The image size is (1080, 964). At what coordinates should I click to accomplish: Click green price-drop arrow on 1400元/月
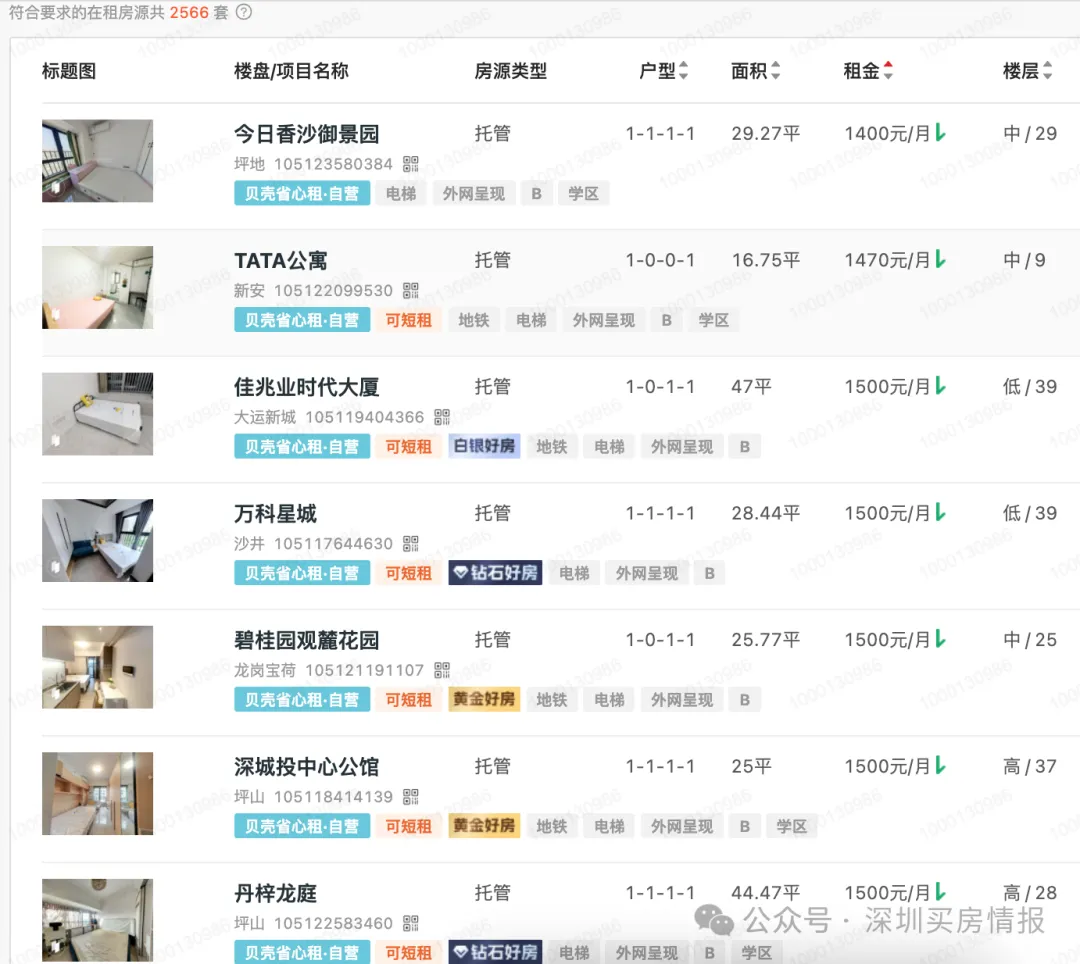(x=941, y=133)
